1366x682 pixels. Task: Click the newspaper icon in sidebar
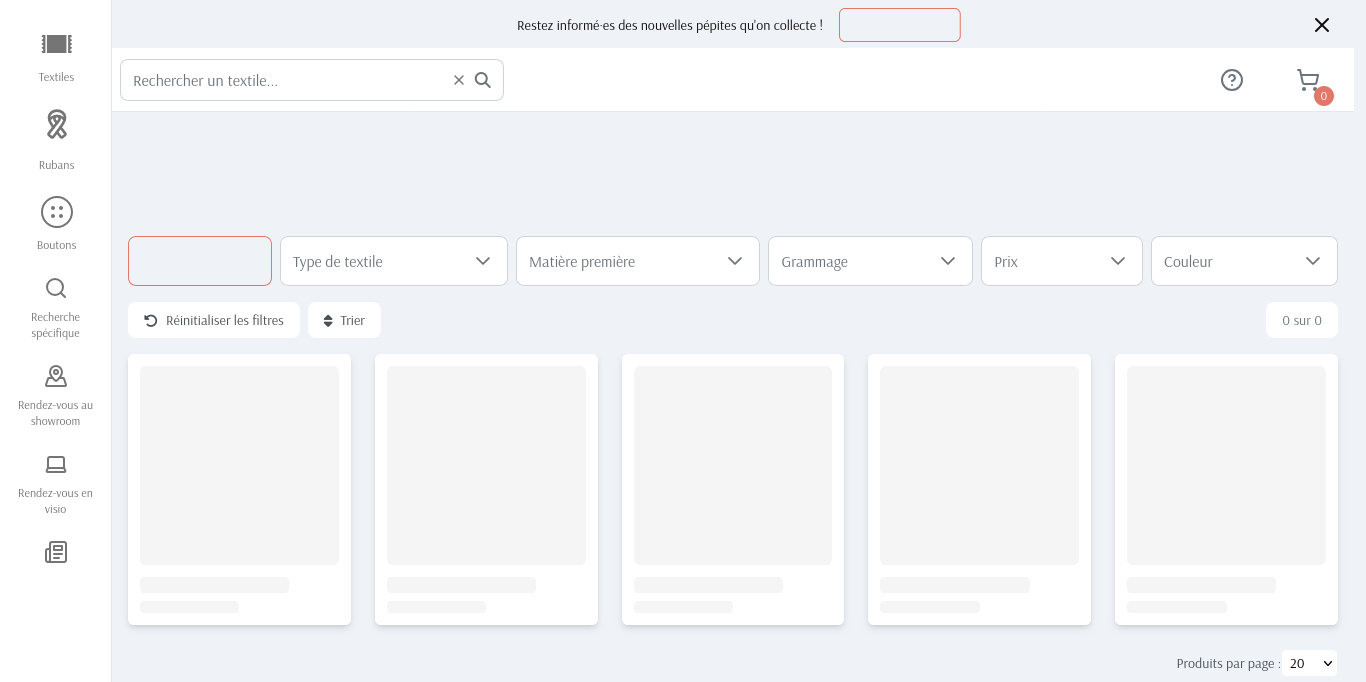56,552
